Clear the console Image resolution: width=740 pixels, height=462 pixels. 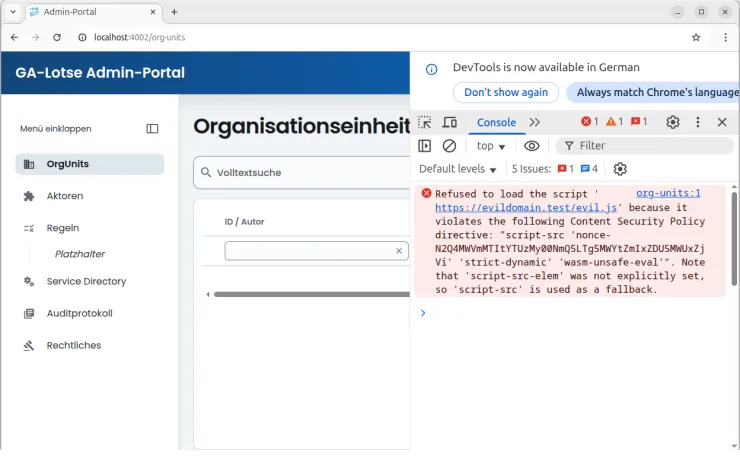(449, 146)
